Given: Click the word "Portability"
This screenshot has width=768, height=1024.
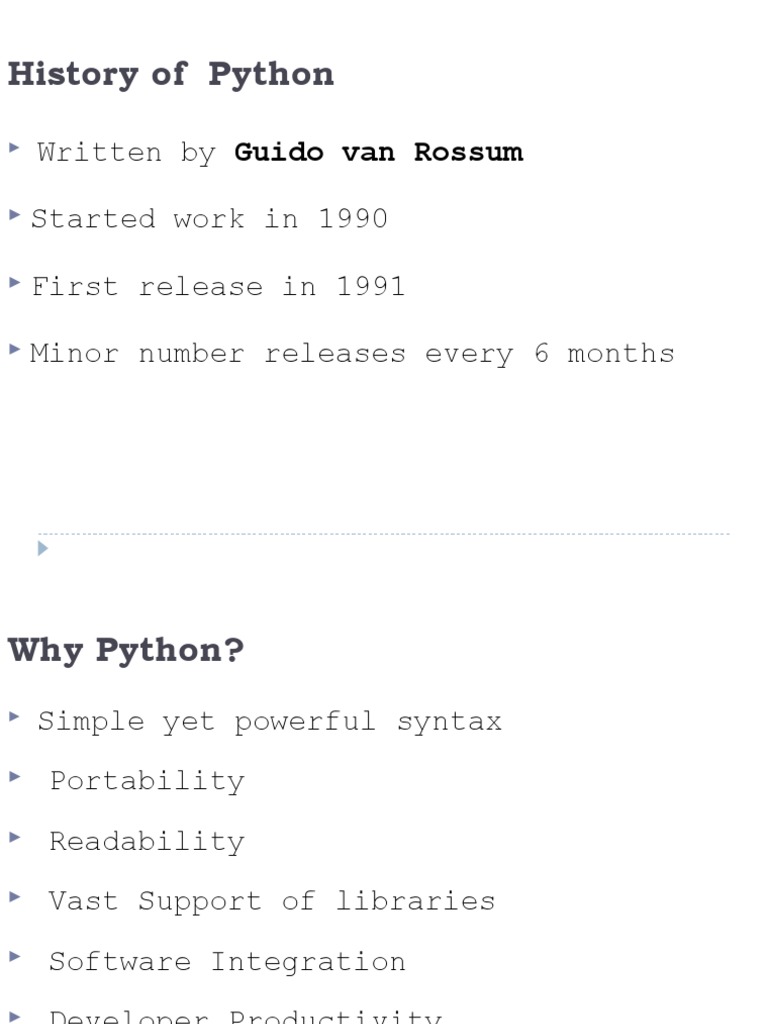Looking at the screenshot, I should click(147, 781).
